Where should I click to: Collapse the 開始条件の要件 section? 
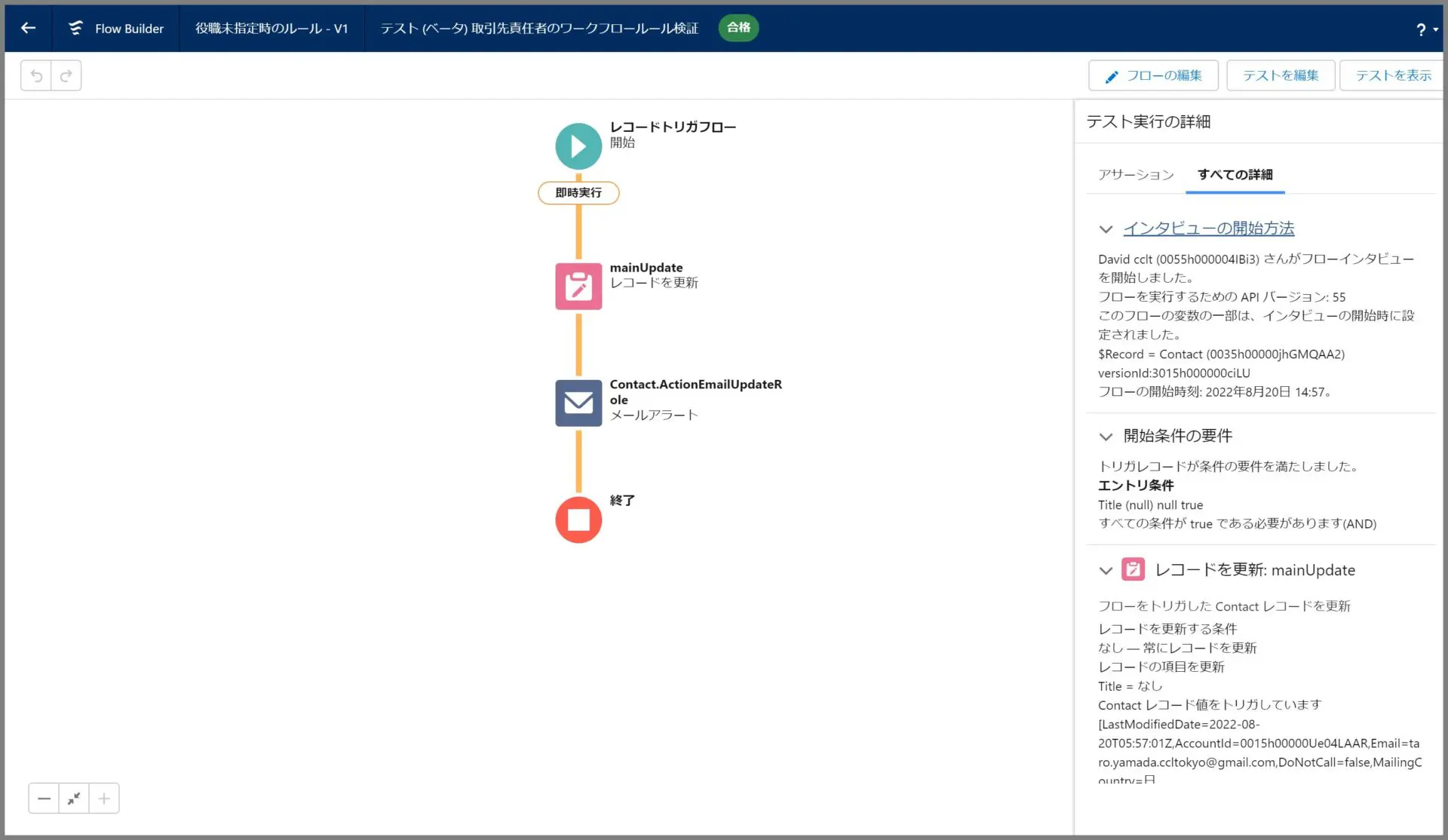tap(1106, 437)
